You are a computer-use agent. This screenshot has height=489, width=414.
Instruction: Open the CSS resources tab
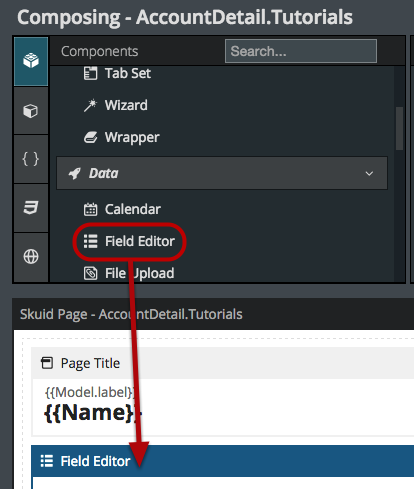click(x=31, y=208)
